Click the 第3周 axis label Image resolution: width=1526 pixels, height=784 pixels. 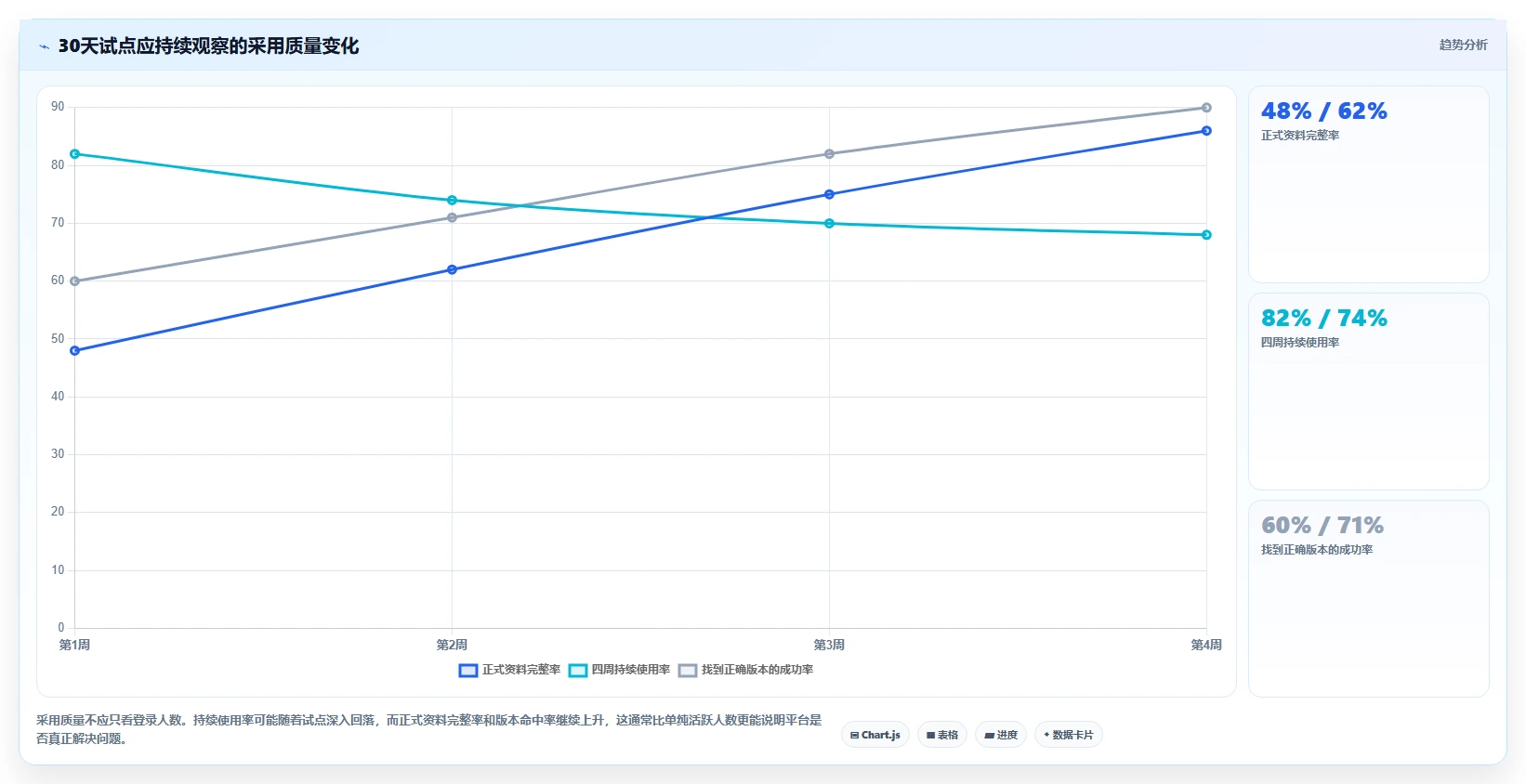coord(830,645)
